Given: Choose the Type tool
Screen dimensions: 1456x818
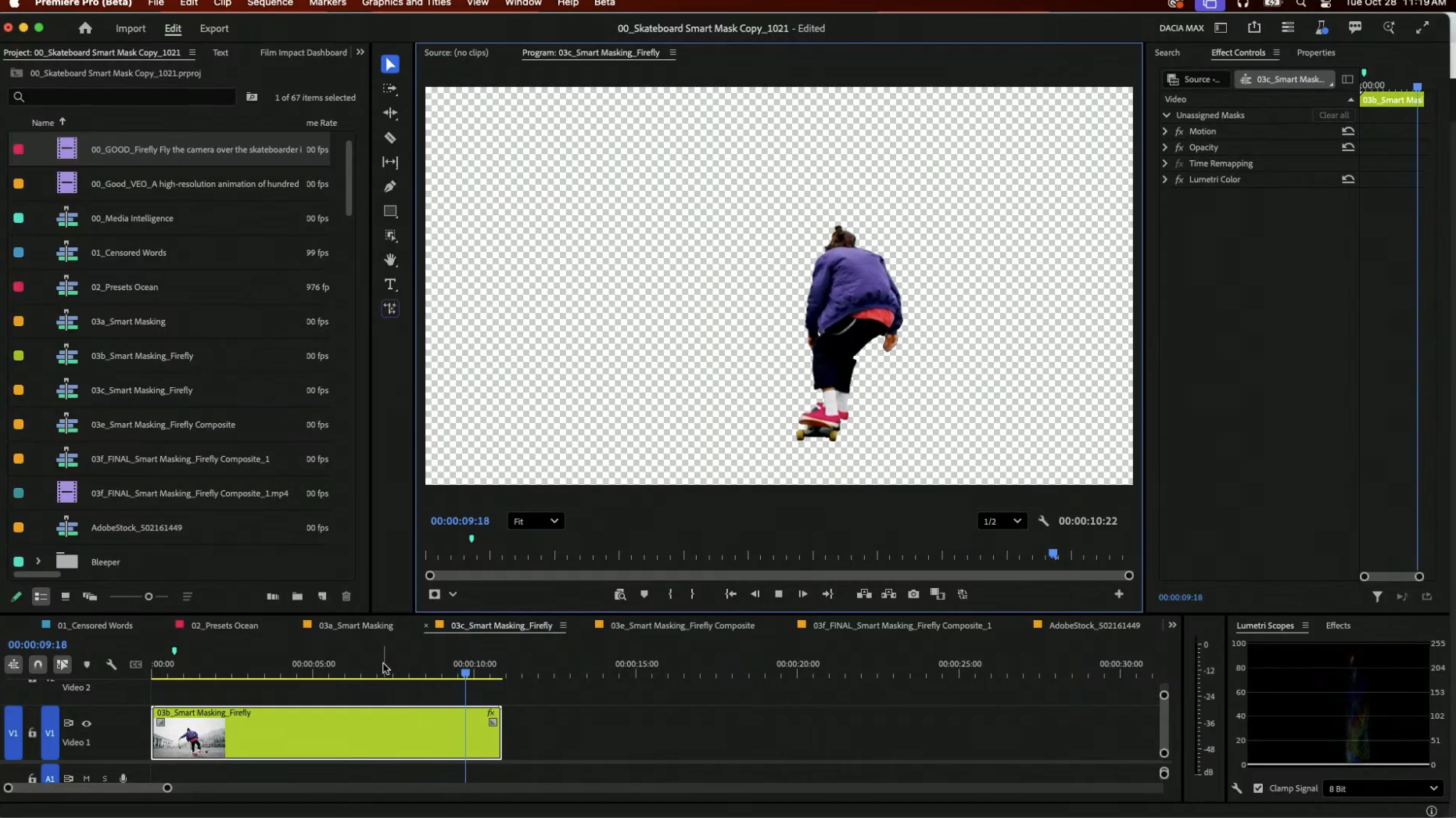Looking at the screenshot, I should 390,285.
